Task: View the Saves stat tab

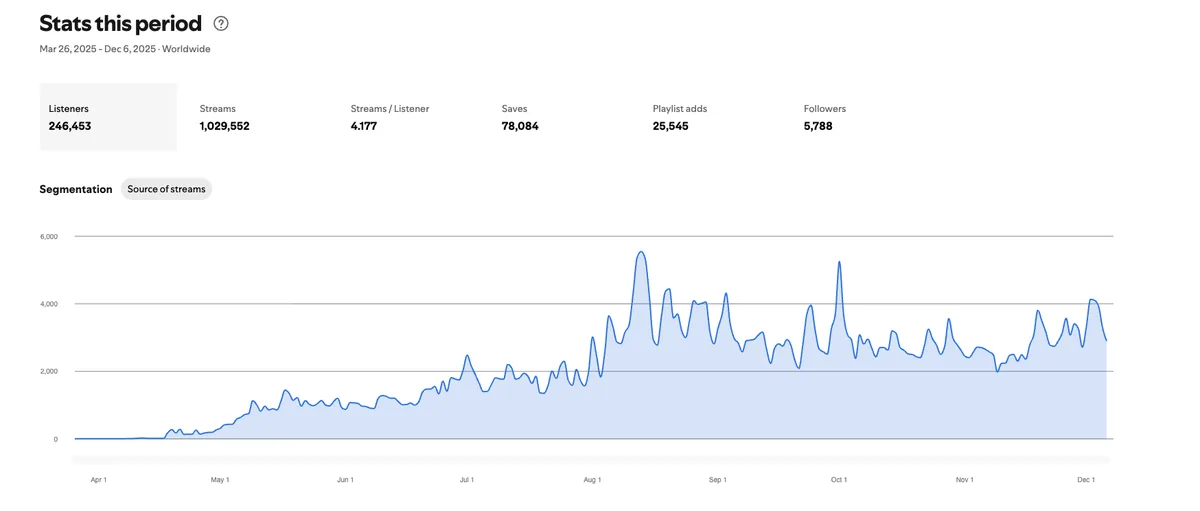Action: tap(561, 117)
